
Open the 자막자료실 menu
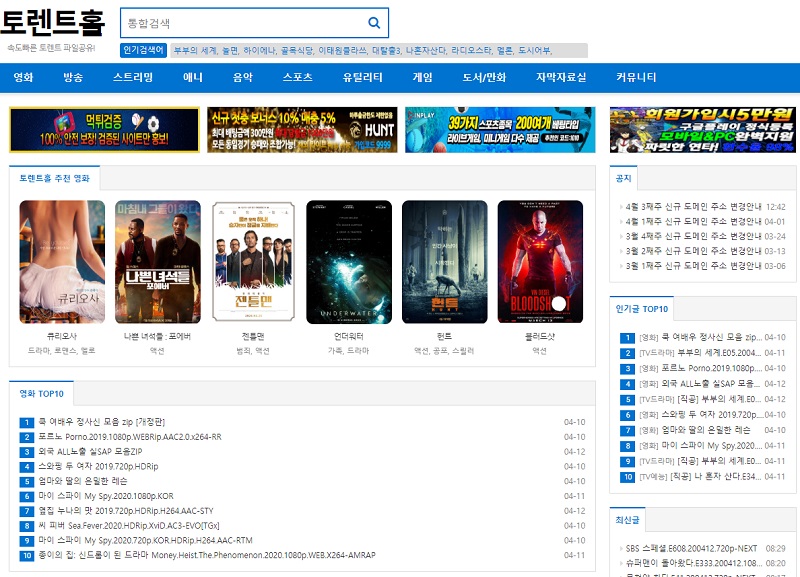pyautogui.click(x=561, y=78)
